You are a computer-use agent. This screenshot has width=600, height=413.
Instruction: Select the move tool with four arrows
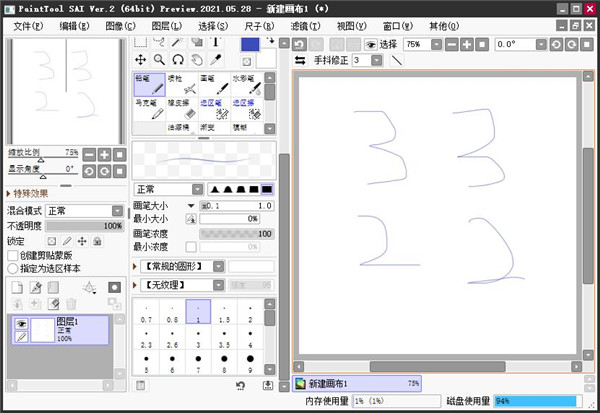(141, 60)
